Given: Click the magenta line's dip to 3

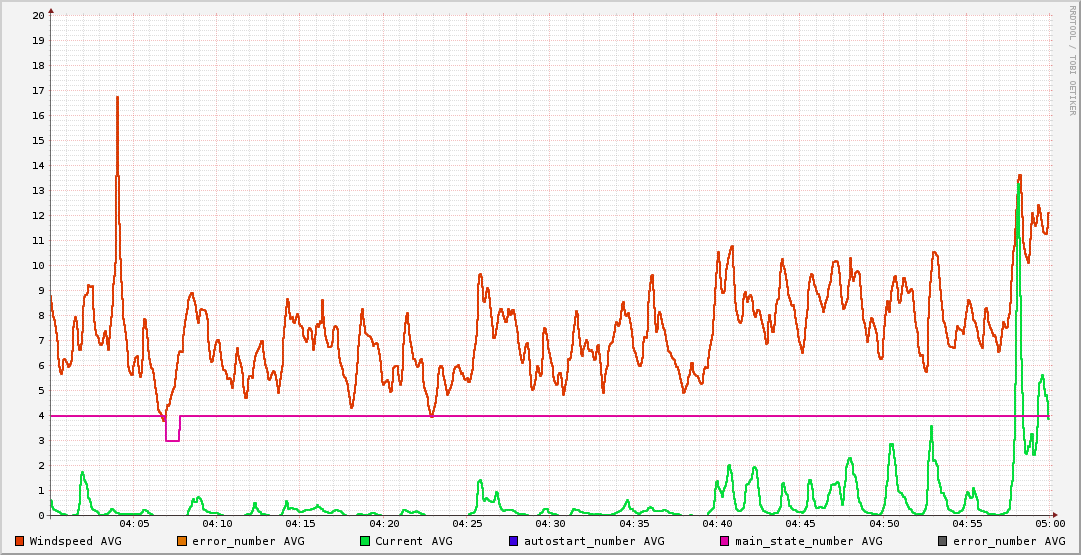Looking at the screenshot, I should pos(172,440).
